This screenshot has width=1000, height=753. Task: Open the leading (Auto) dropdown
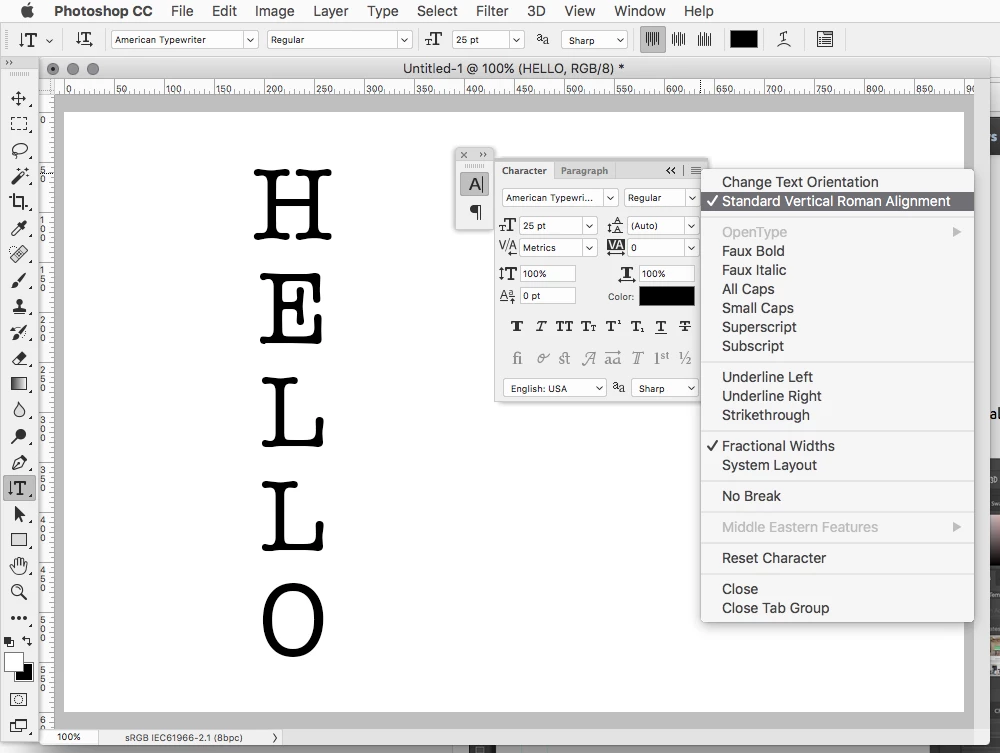pos(691,226)
